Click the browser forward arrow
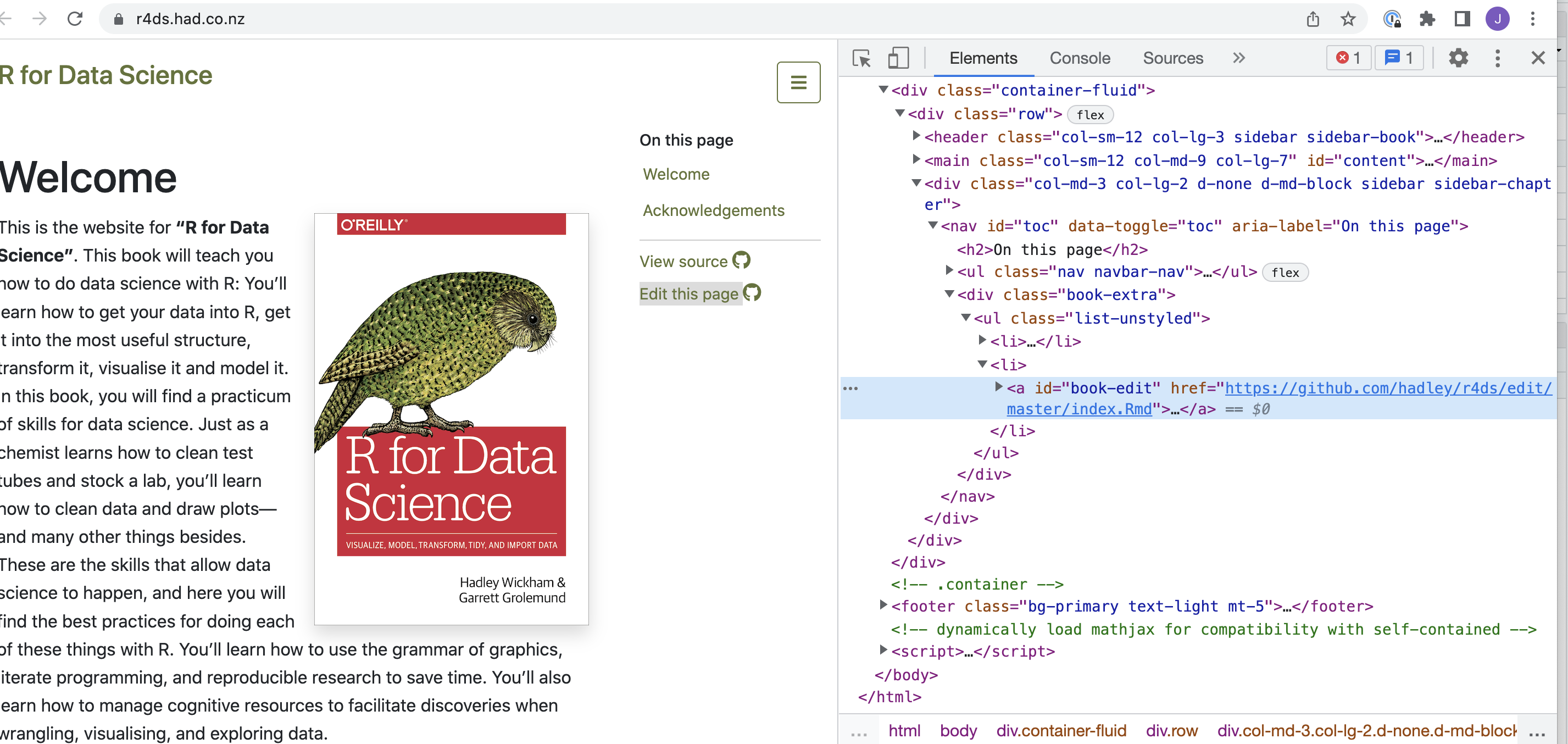Viewport: 1568px width, 744px height. (40, 19)
